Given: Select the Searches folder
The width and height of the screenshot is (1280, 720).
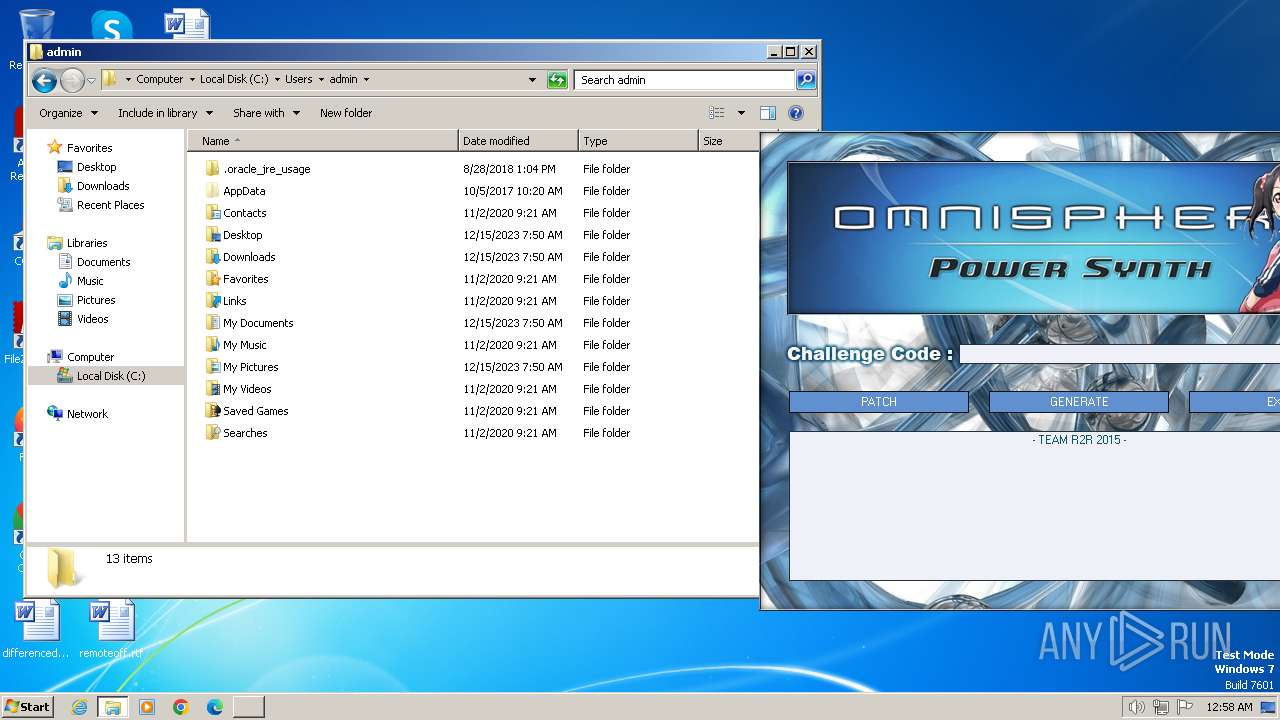Looking at the screenshot, I should (237, 433).
